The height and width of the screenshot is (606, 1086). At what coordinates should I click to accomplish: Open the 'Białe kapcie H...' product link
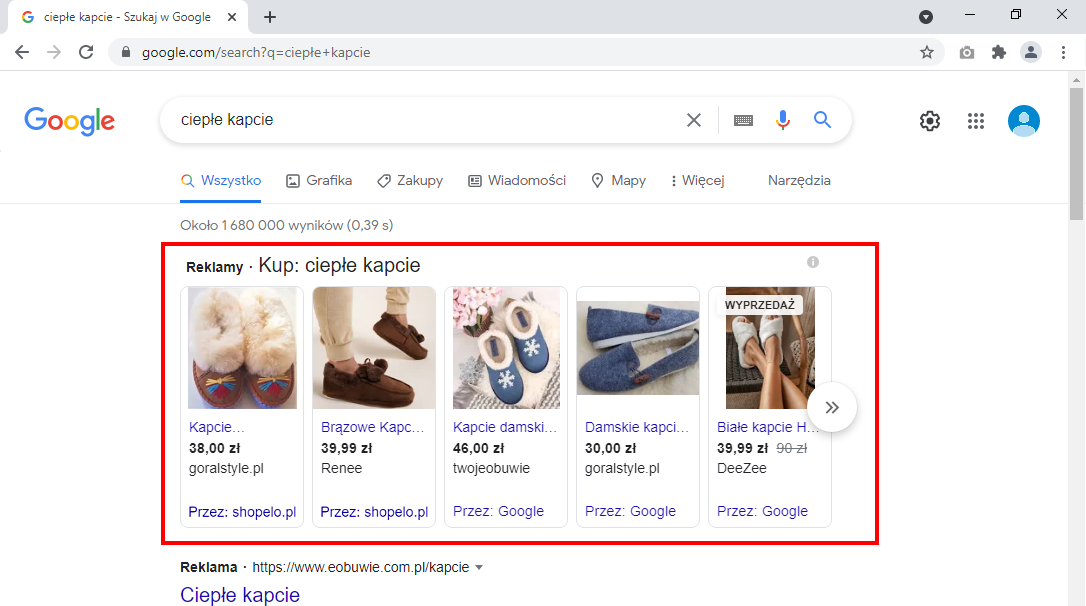767,427
